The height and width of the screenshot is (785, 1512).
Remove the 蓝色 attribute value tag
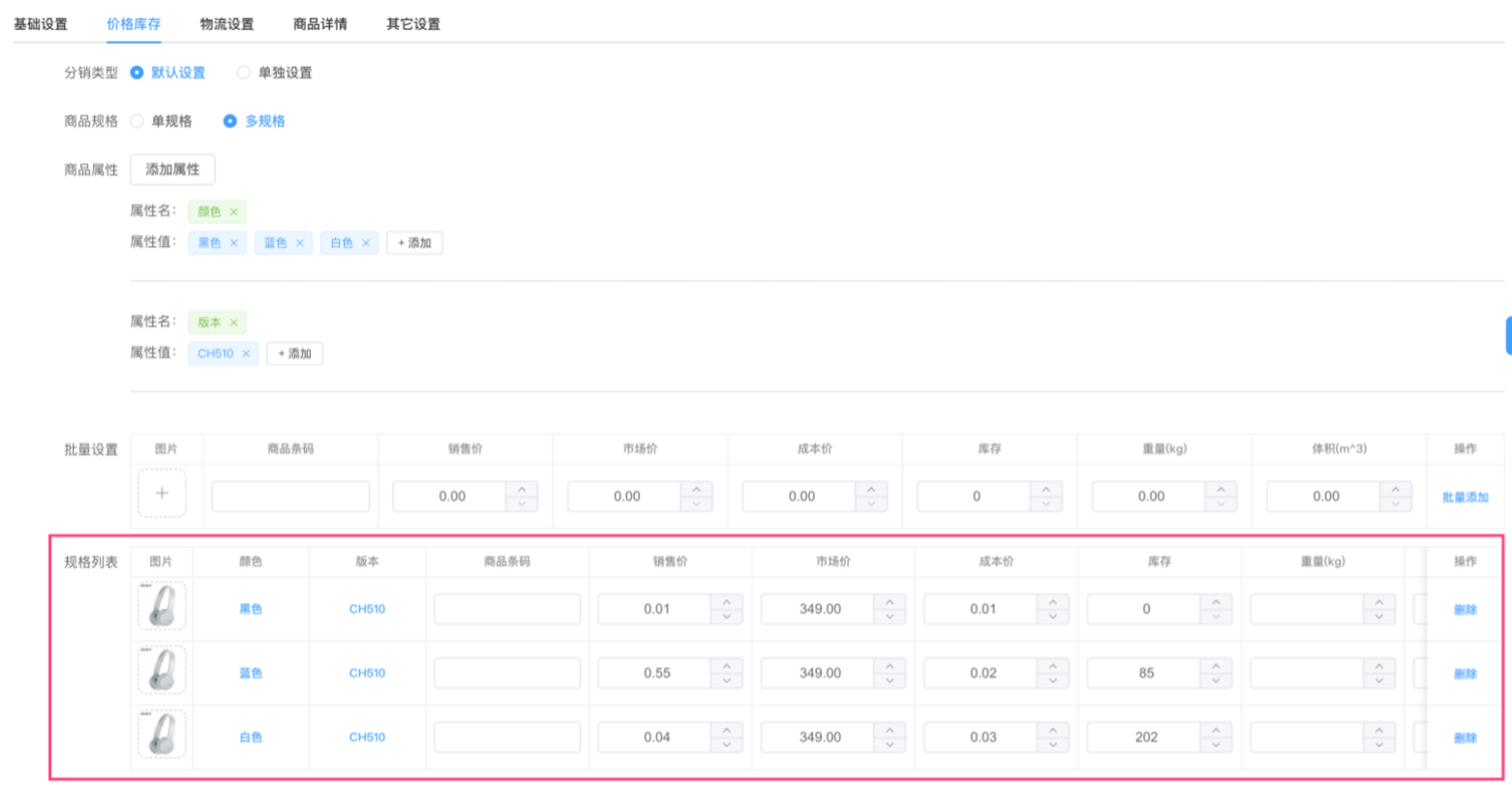tap(299, 243)
